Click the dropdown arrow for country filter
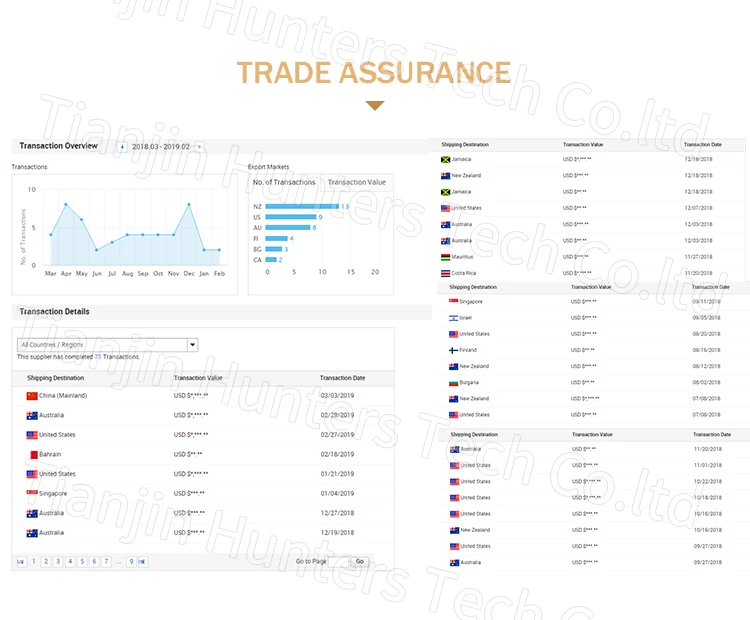This screenshot has width=750, height=620. pyautogui.click(x=192, y=345)
